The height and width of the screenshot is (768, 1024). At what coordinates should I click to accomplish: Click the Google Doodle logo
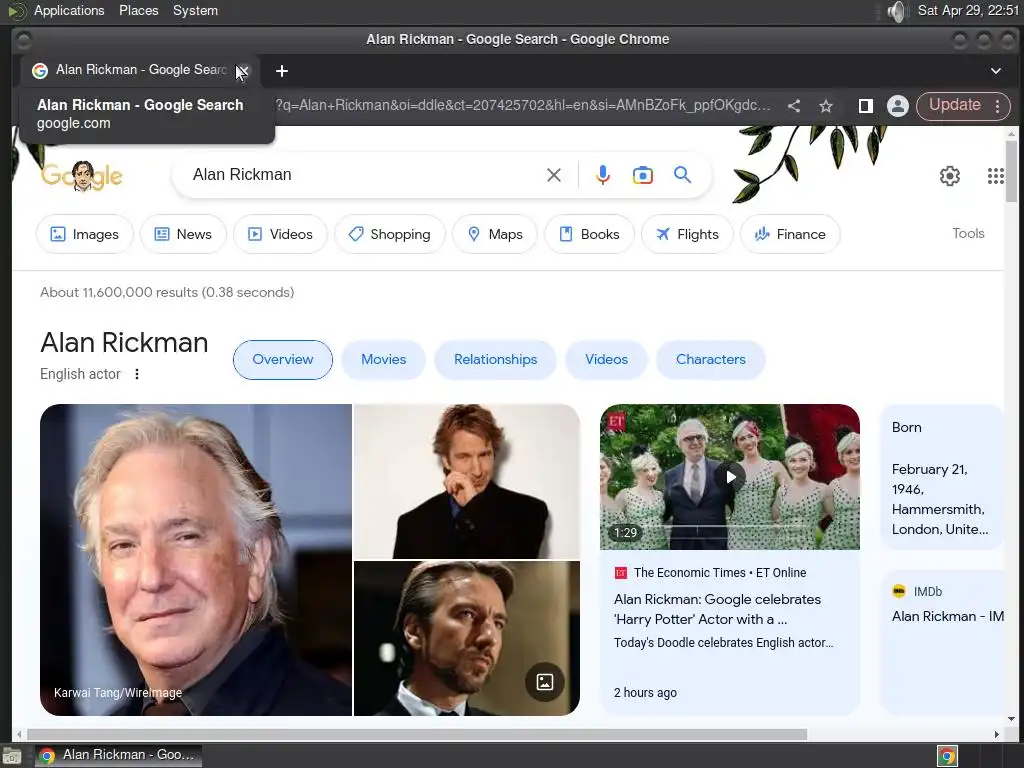82,176
